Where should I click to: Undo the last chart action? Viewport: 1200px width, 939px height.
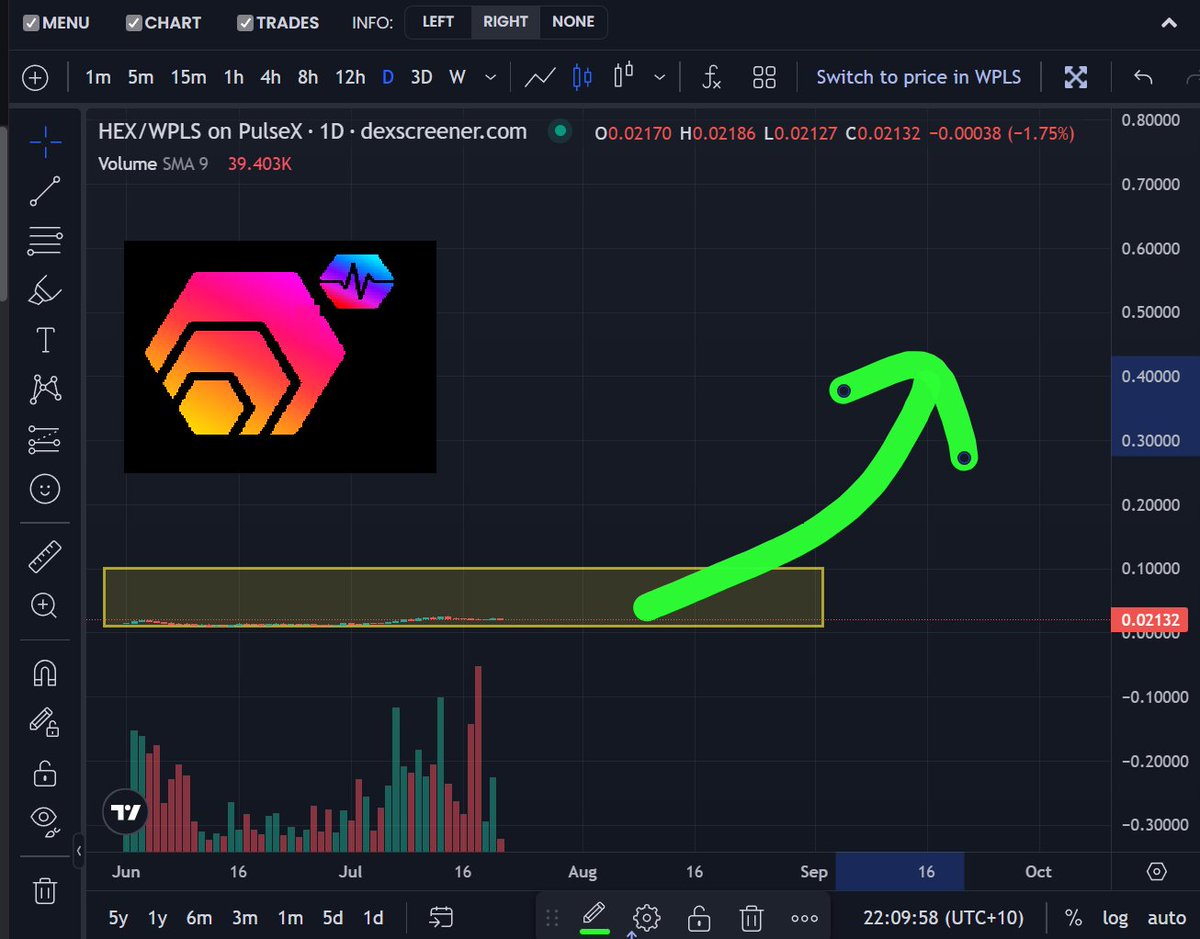pyautogui.click(x=1144, y=77)
